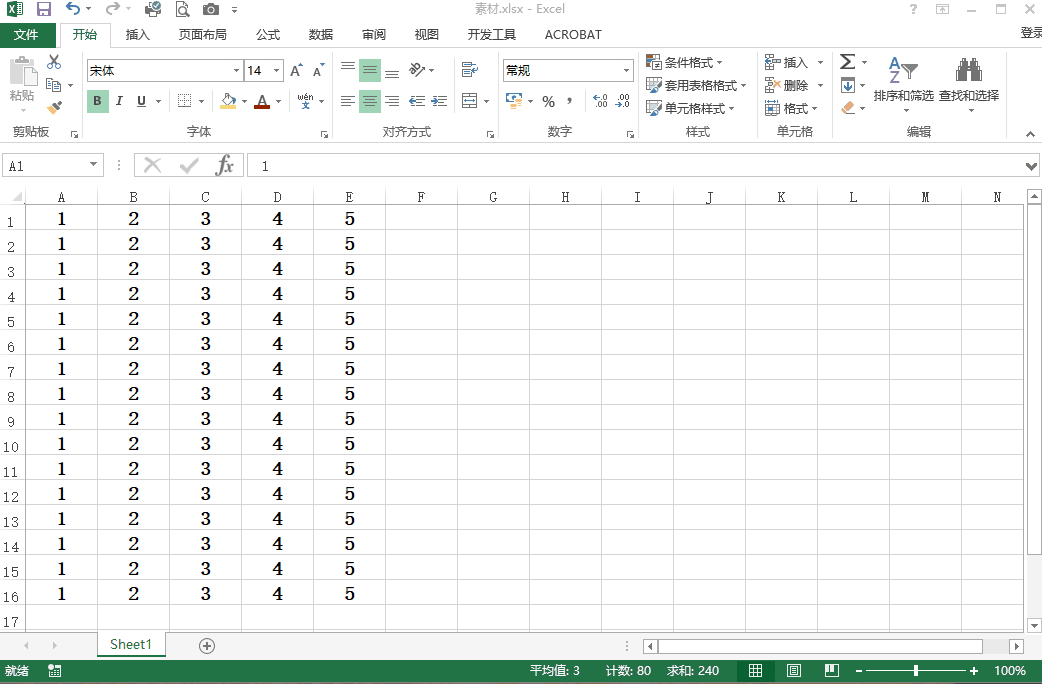Increase decimal places
The image size is (1042, 684).
[x=600, y=101]
